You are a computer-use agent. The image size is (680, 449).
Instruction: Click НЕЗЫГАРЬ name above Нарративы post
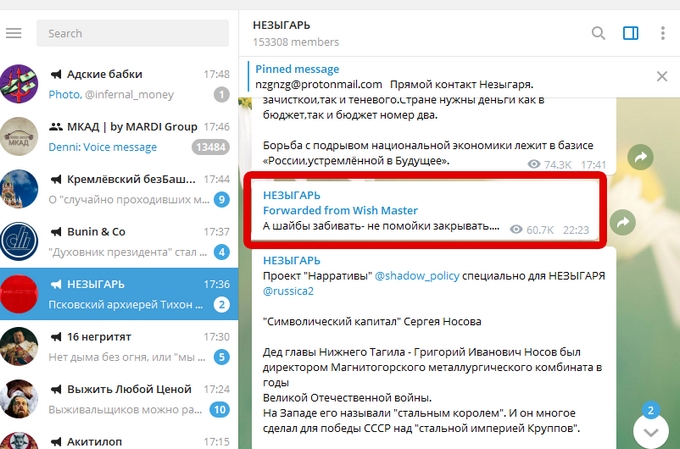(x=292, y=260)
